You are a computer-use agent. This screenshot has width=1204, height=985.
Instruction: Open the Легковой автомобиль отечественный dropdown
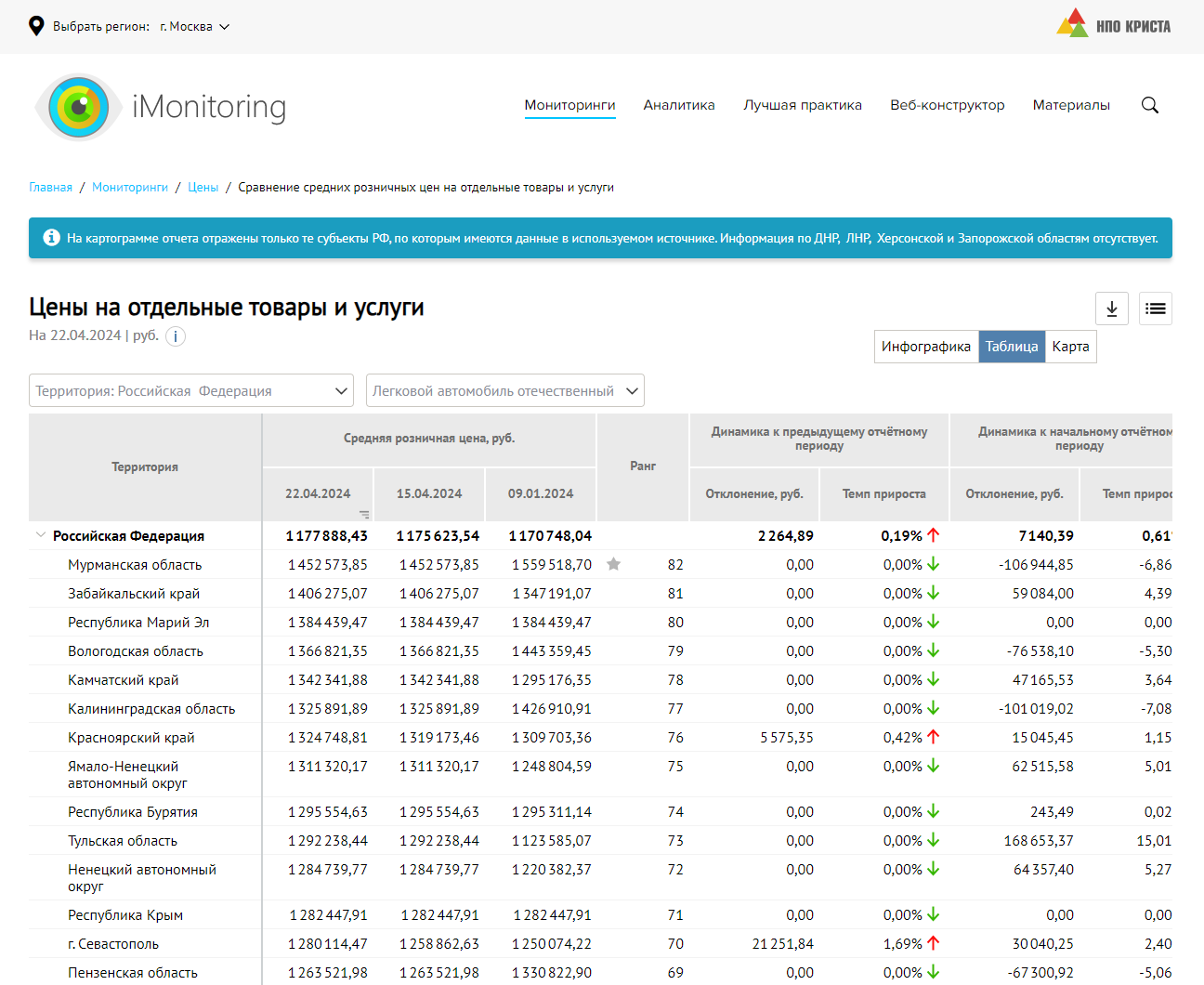pyautogui.click(x=504, y=391)
